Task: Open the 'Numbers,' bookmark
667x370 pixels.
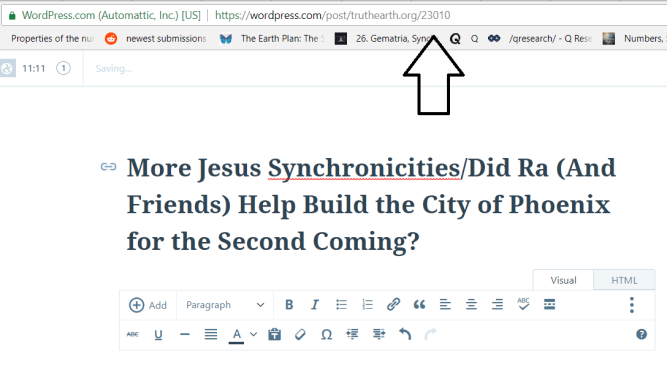Action: (634, 39)
